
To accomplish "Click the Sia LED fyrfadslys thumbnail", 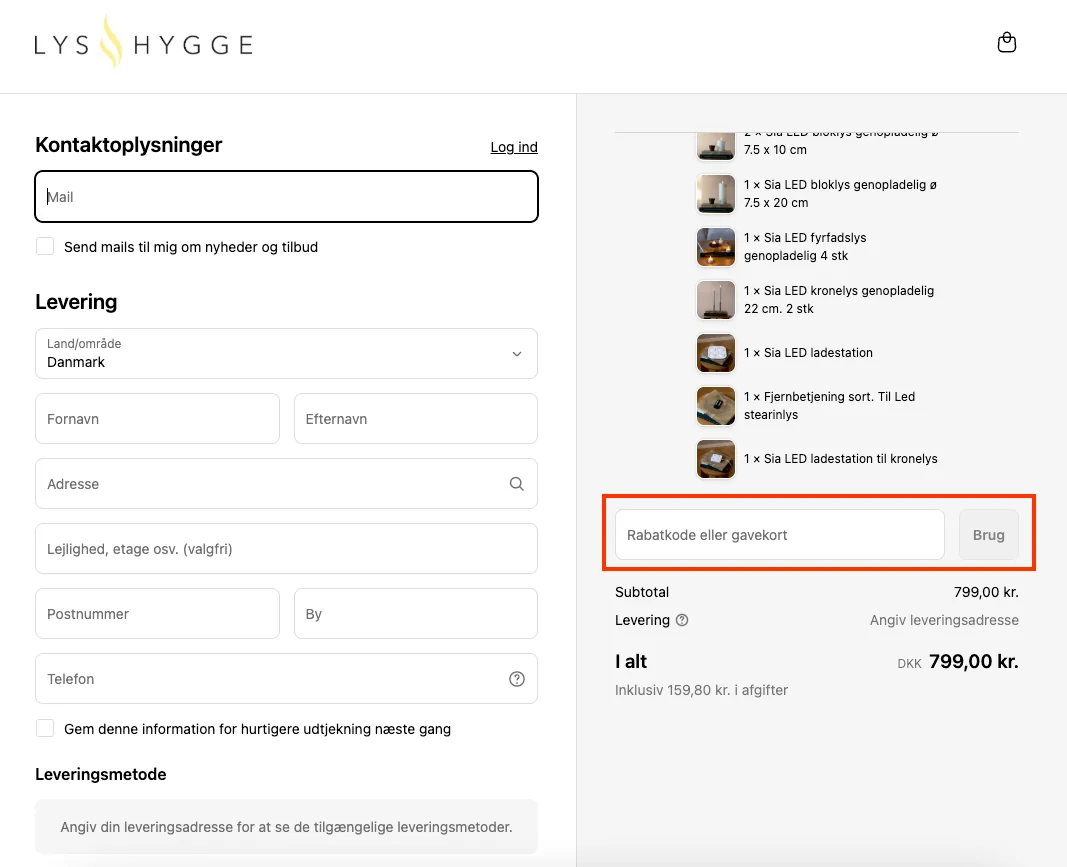I will [715, 246].
